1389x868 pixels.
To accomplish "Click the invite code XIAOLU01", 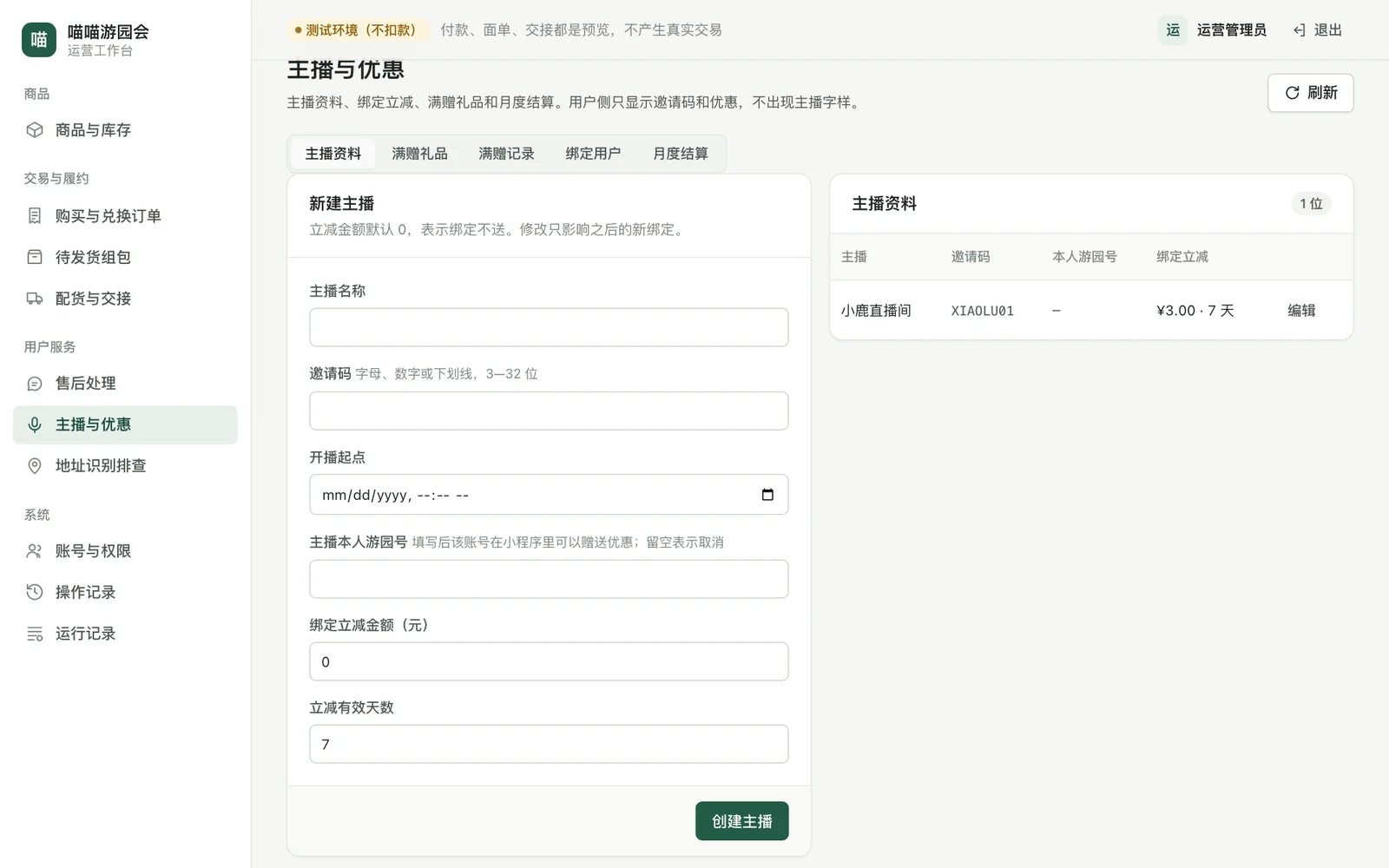I will coord(983,311).
